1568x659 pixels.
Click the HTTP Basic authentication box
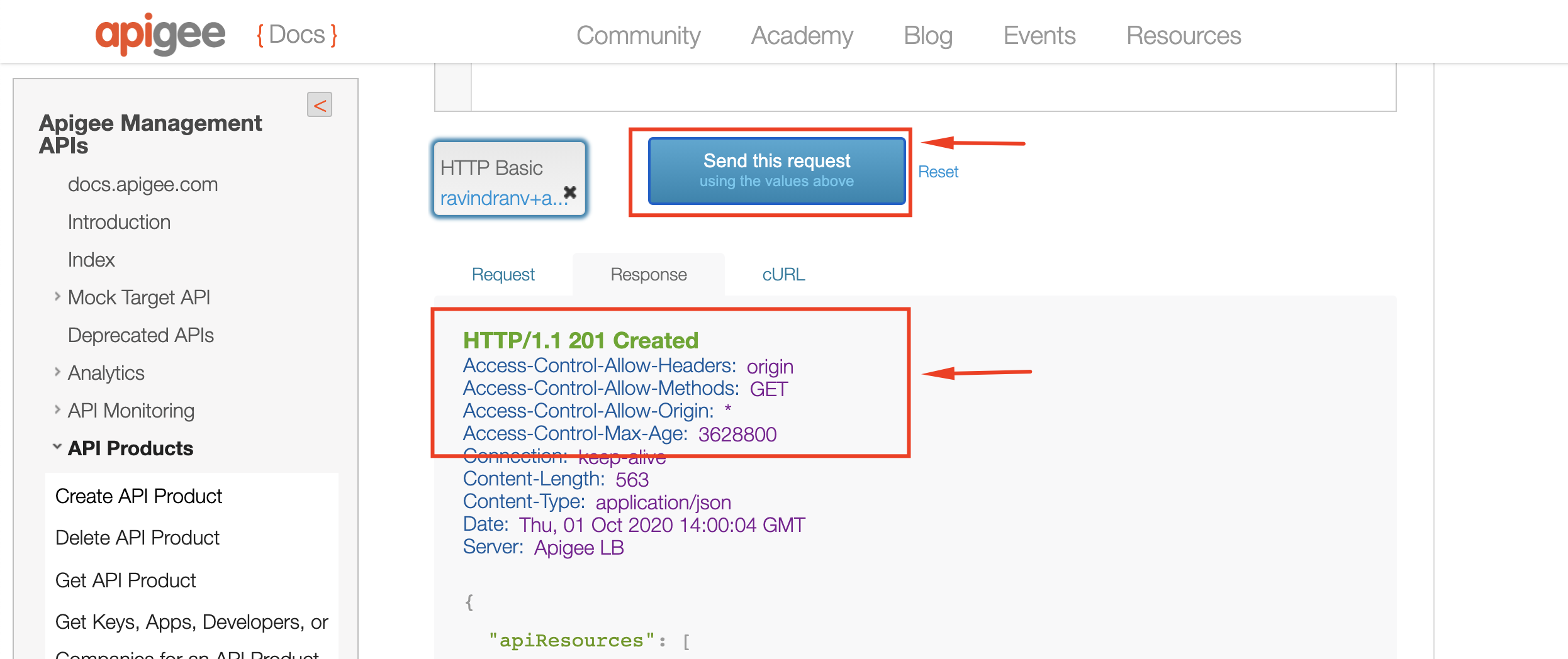click(510, 179)
